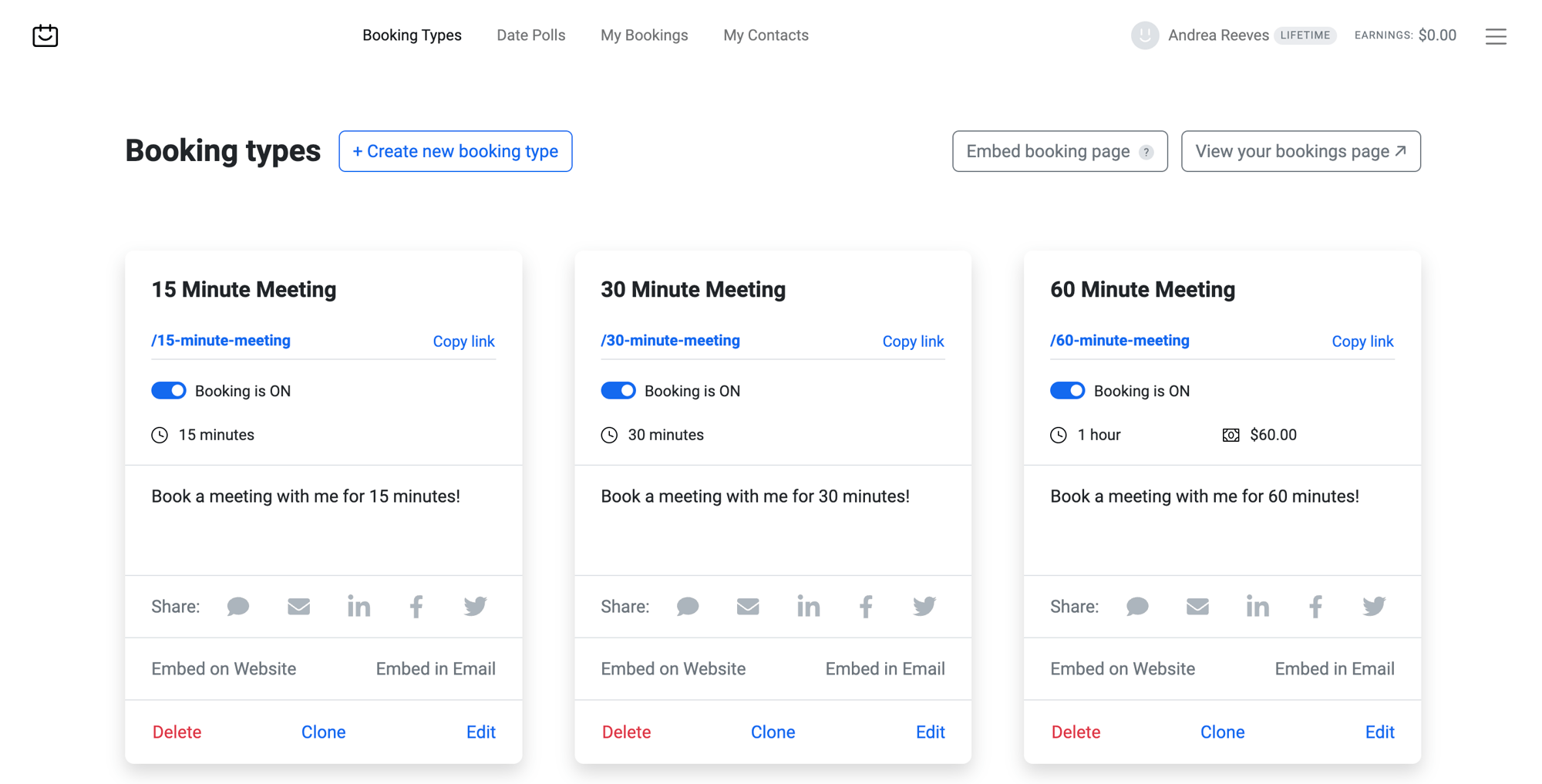Disable booking toggle for 30 Minute Meeting
Viewport: 1542px width, 784px height.
618,391
